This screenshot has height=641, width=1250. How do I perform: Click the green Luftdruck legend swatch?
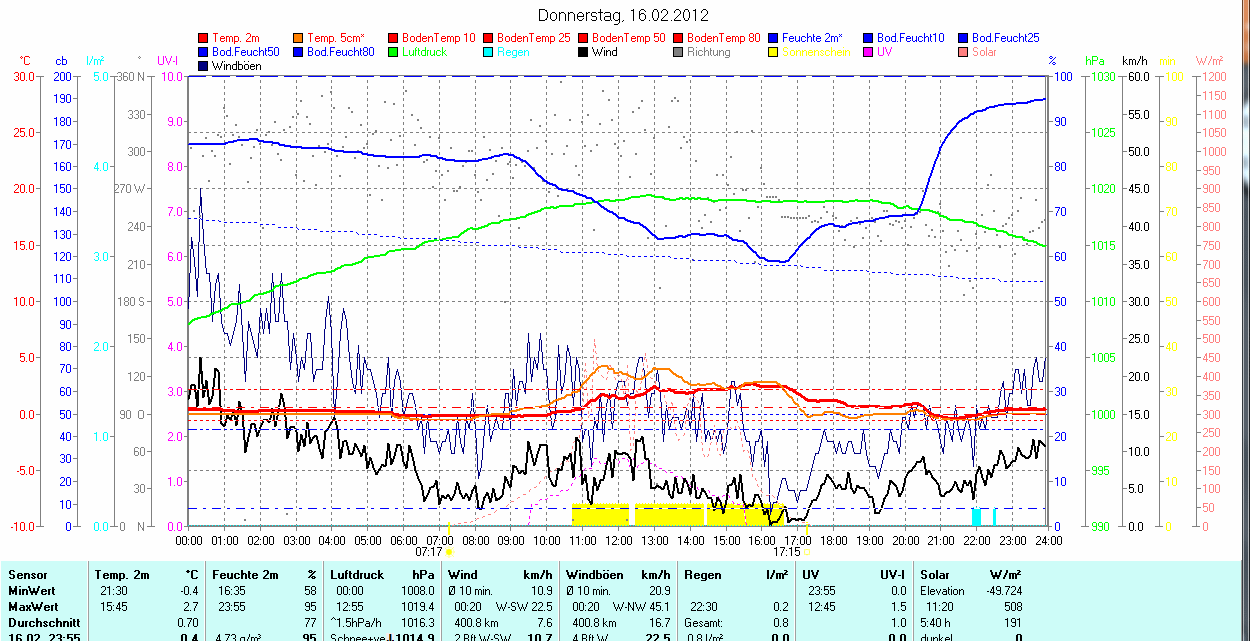[x=393, y=52]
